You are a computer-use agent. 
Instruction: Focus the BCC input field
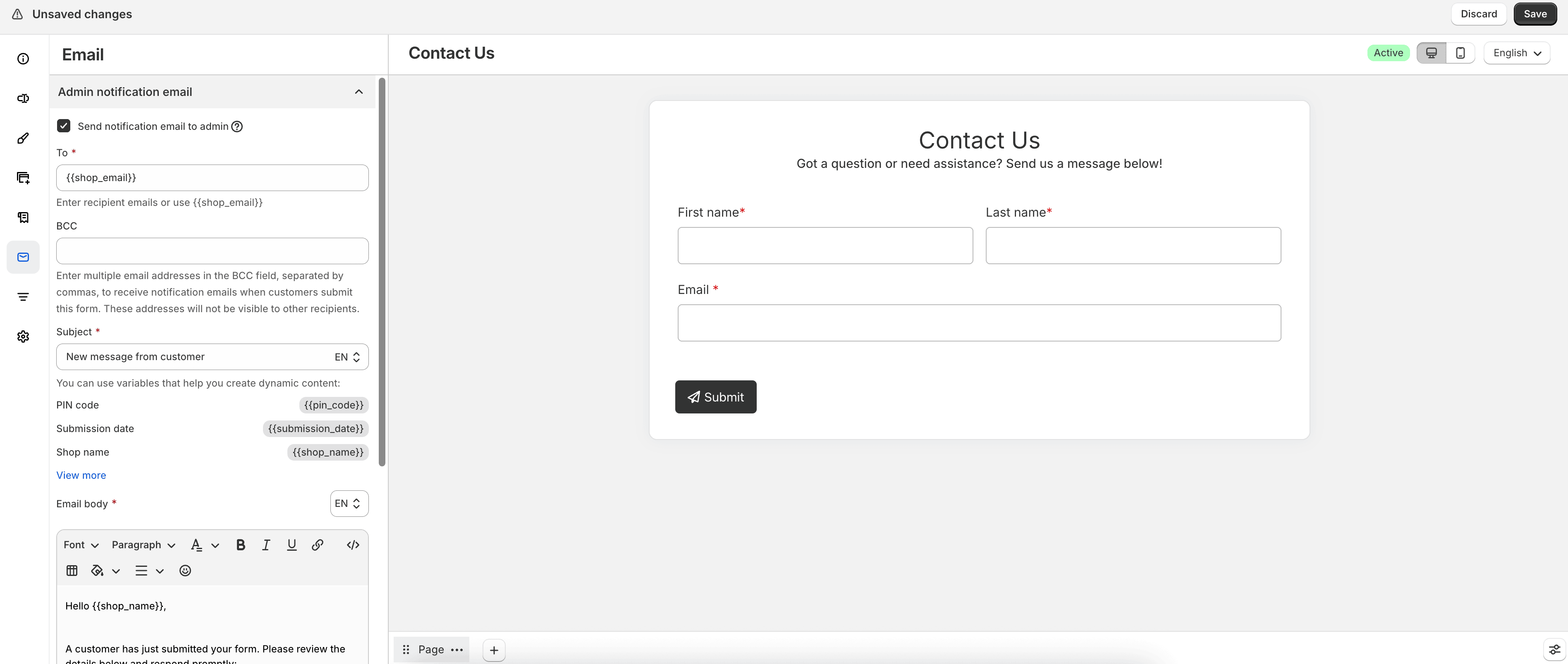pos(213,251)
